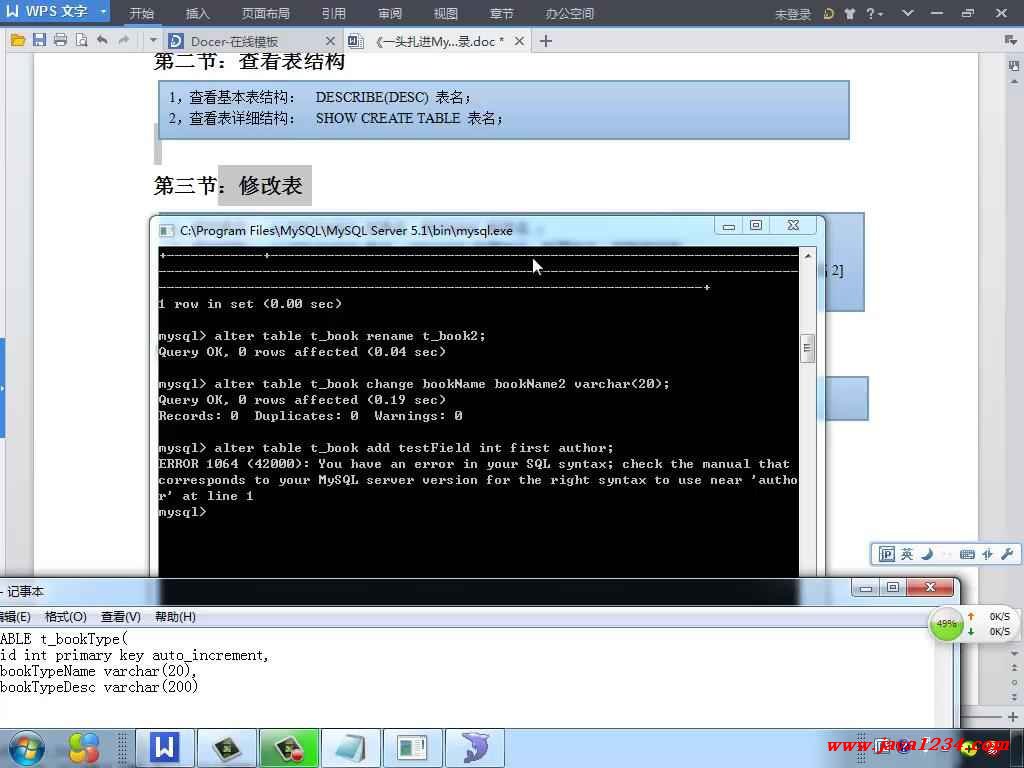
Task: Open the WPS W taskbar button
Action: coord(165,748)
